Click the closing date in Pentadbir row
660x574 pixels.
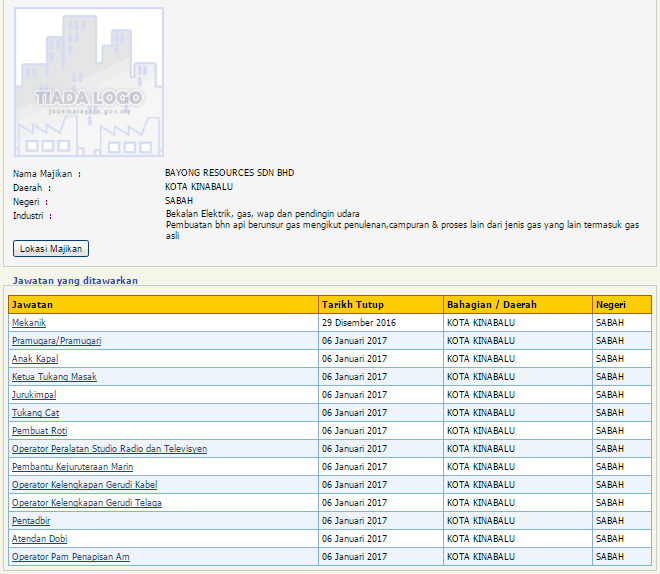[x=354, y=521]
